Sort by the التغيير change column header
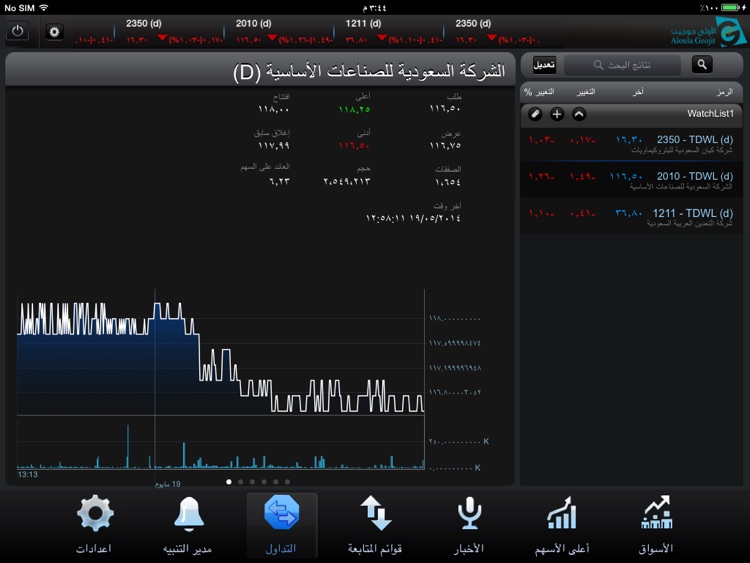The image size is (750, 563). [586, 92]
